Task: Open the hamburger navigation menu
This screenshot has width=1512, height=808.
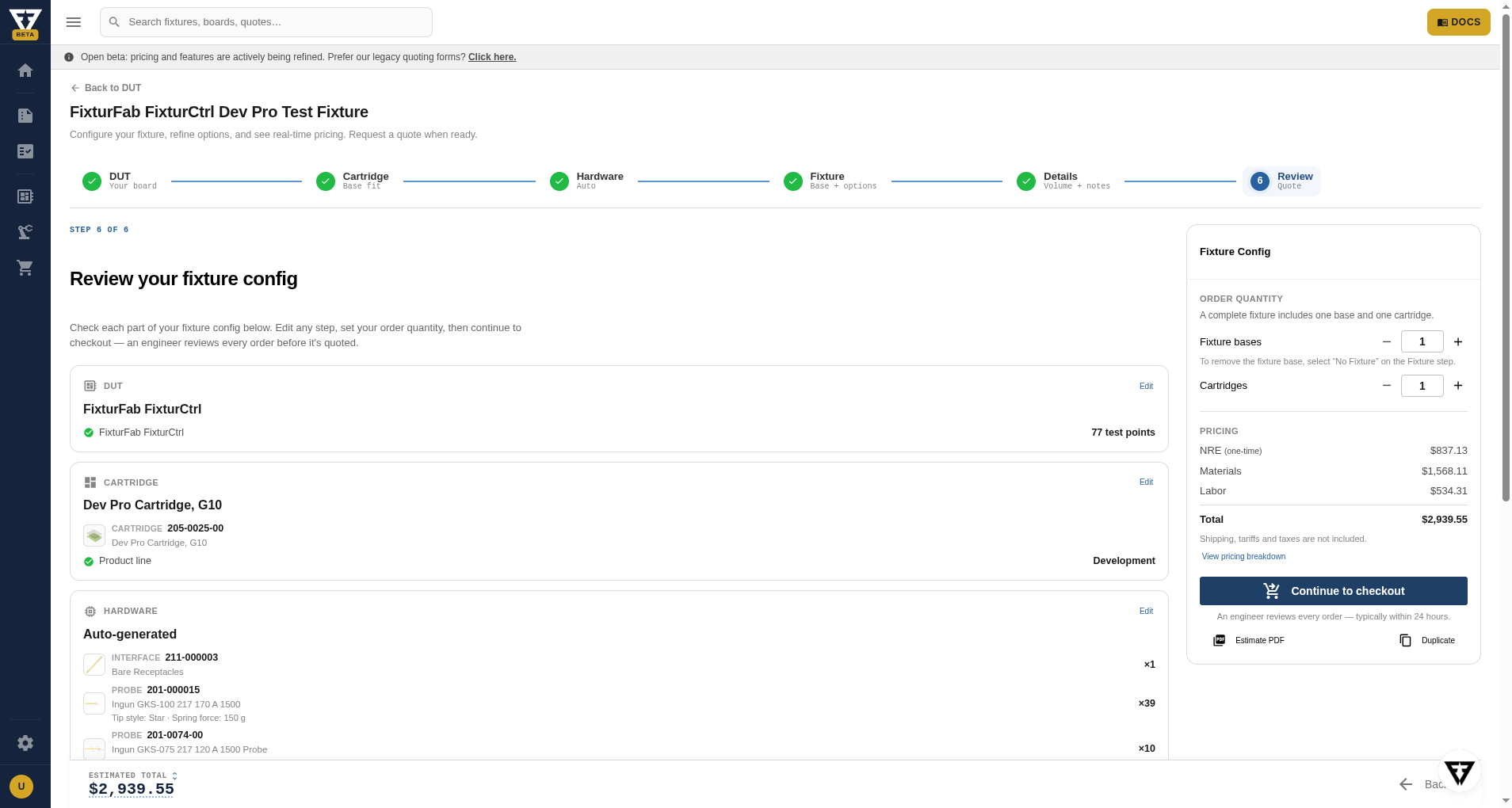Action: (74, 22)
